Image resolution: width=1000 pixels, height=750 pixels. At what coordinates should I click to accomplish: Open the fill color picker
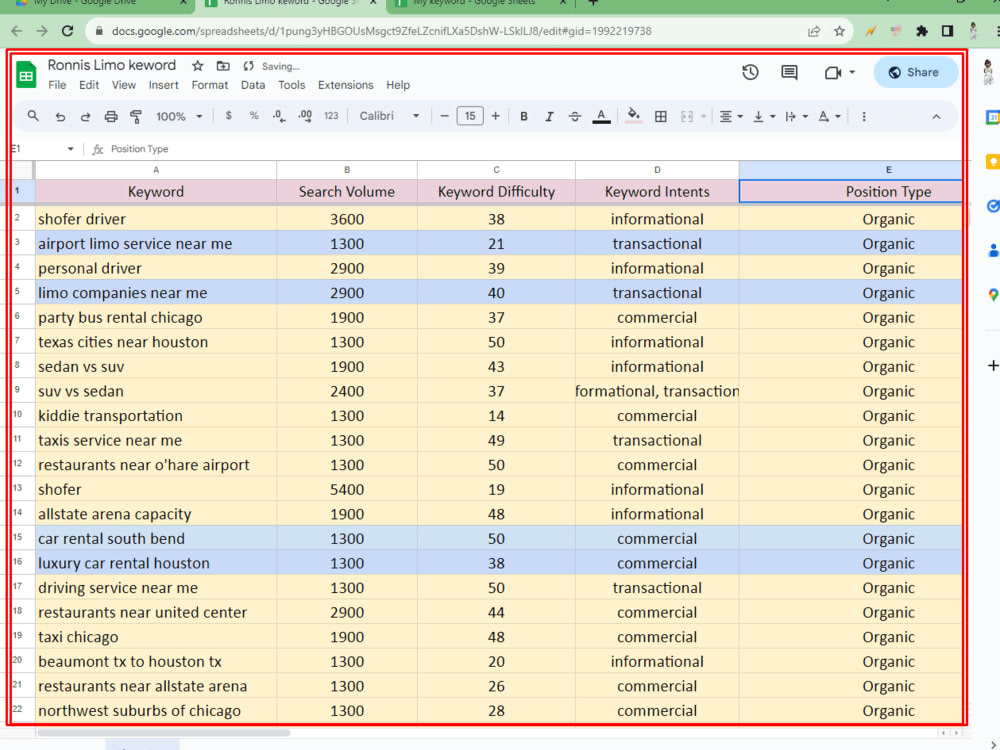pos(633,116)
